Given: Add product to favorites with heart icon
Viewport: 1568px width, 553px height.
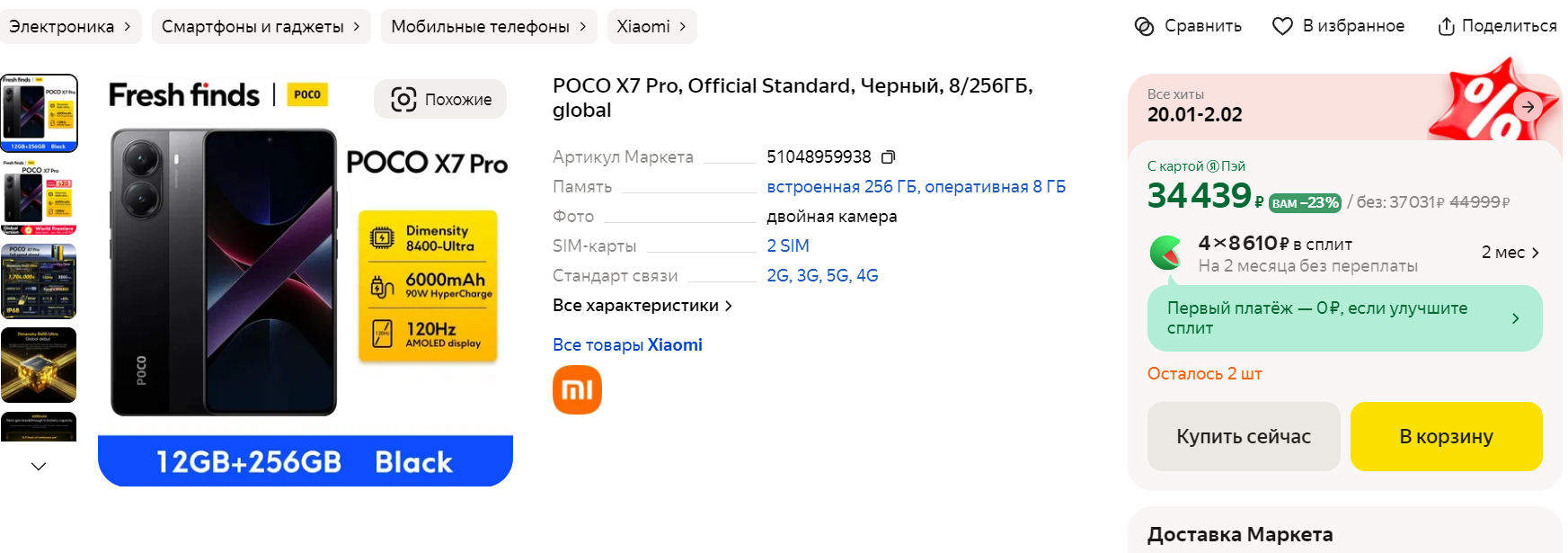Looking at the screenshot, I should point(1282,26).
